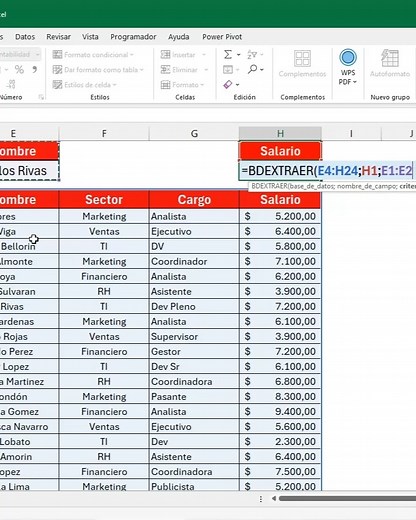Open the Programador tab
This screenshot has height=520, width=416.
click(133, 37)
